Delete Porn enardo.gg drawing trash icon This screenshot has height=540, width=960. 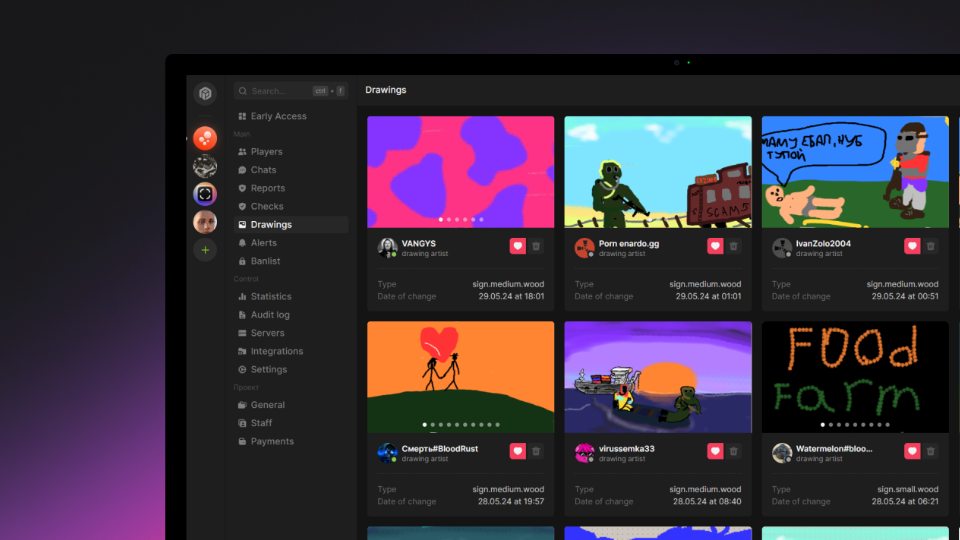[x=733, y=246]
